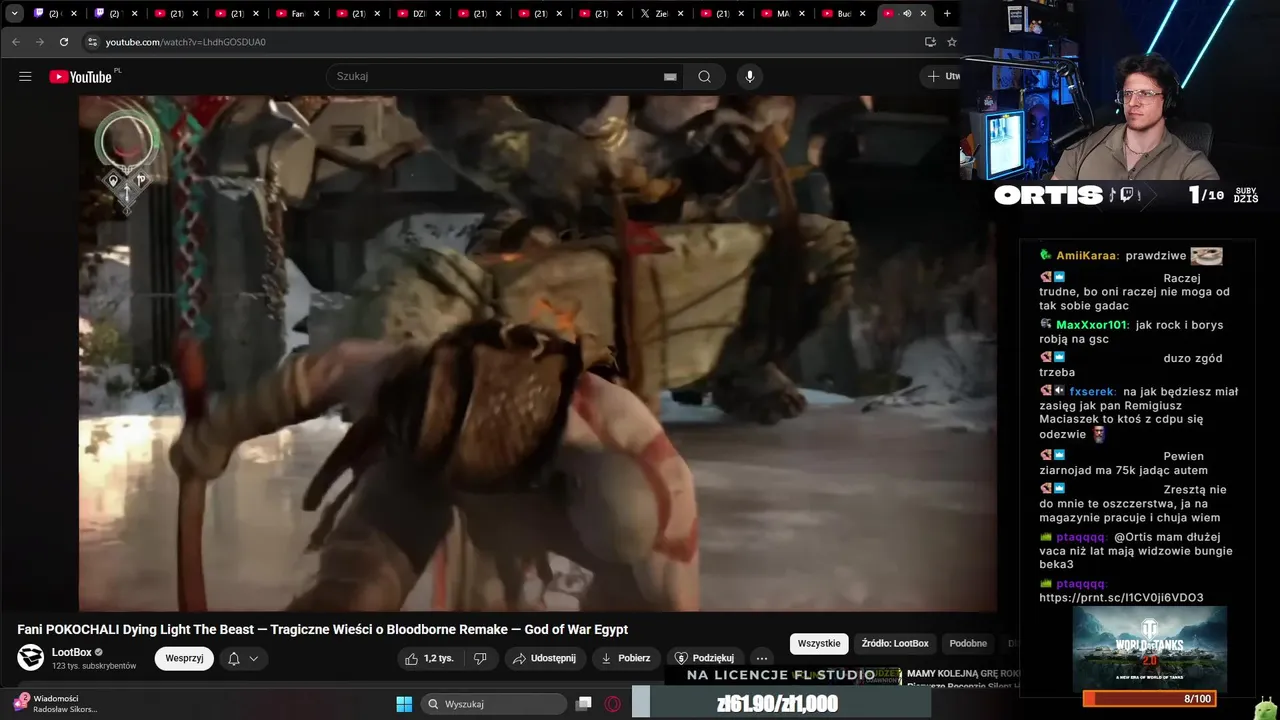Open the prnt.sc link in chat
This screenshot has width=1280, height=720.
1121,598
